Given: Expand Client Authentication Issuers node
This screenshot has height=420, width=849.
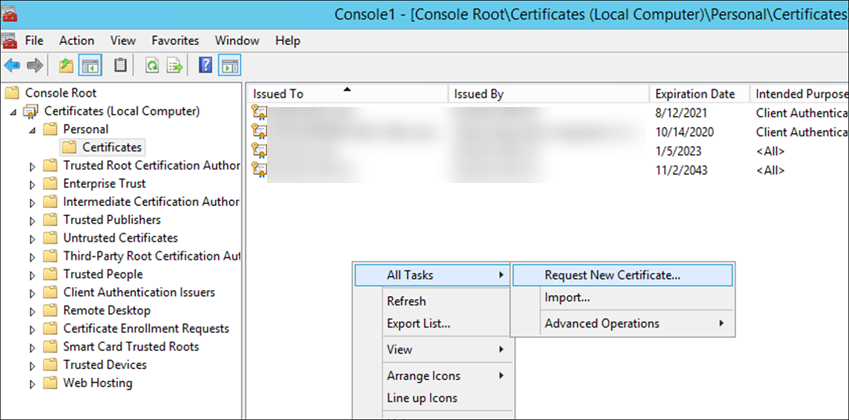Looking at the screenshot, I should pos(32,293).
